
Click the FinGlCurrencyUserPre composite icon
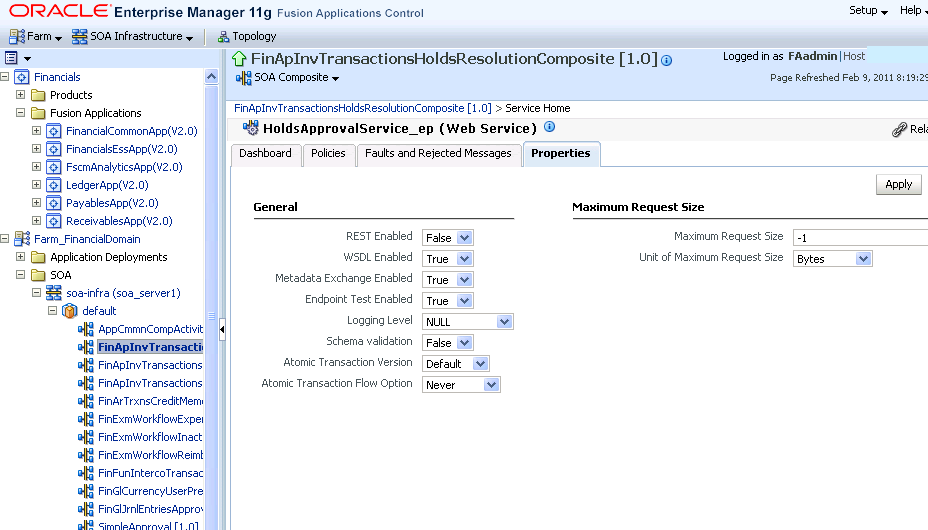[x=86, y=491]
